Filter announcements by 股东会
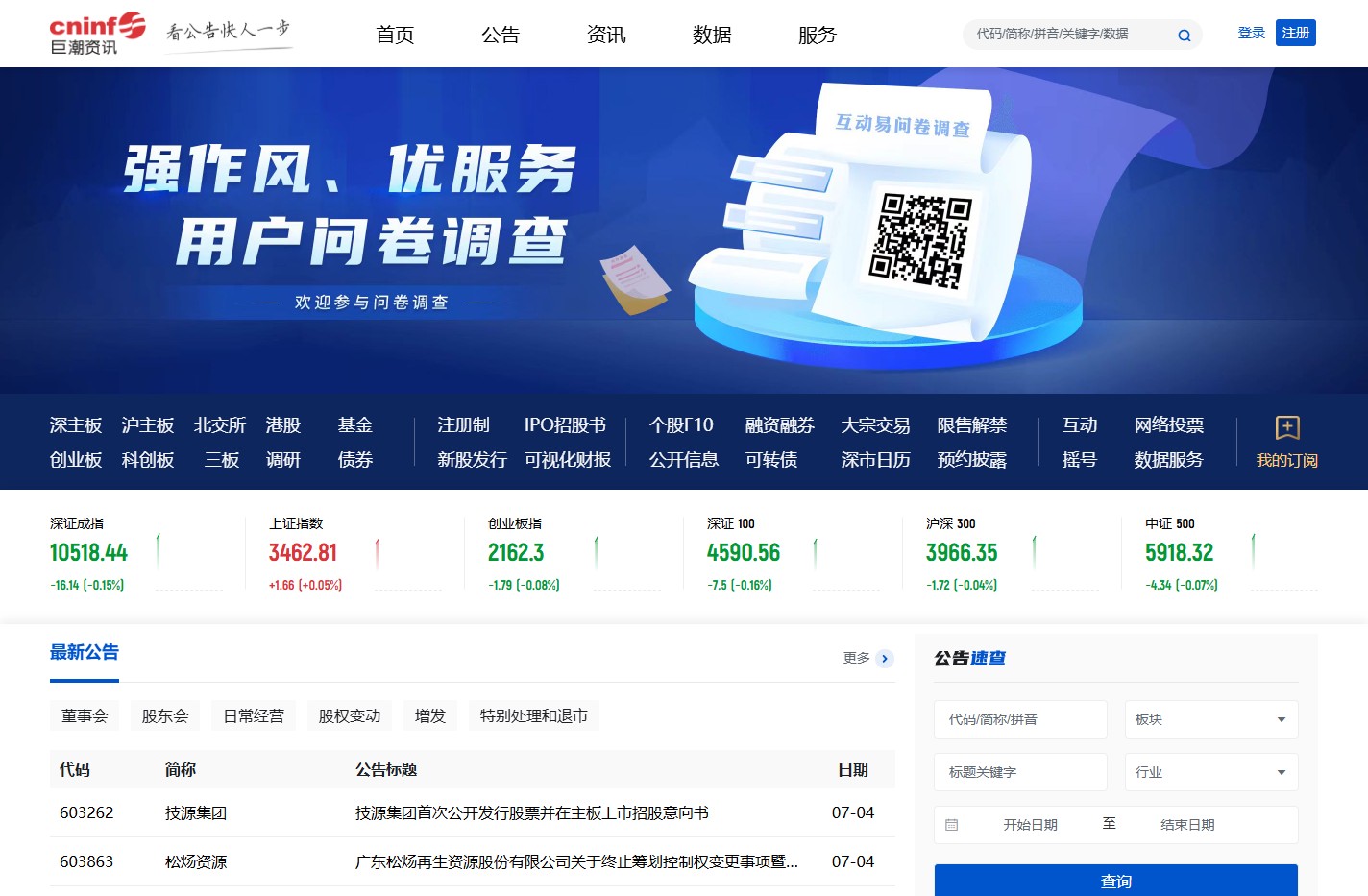 pos(165,716)
